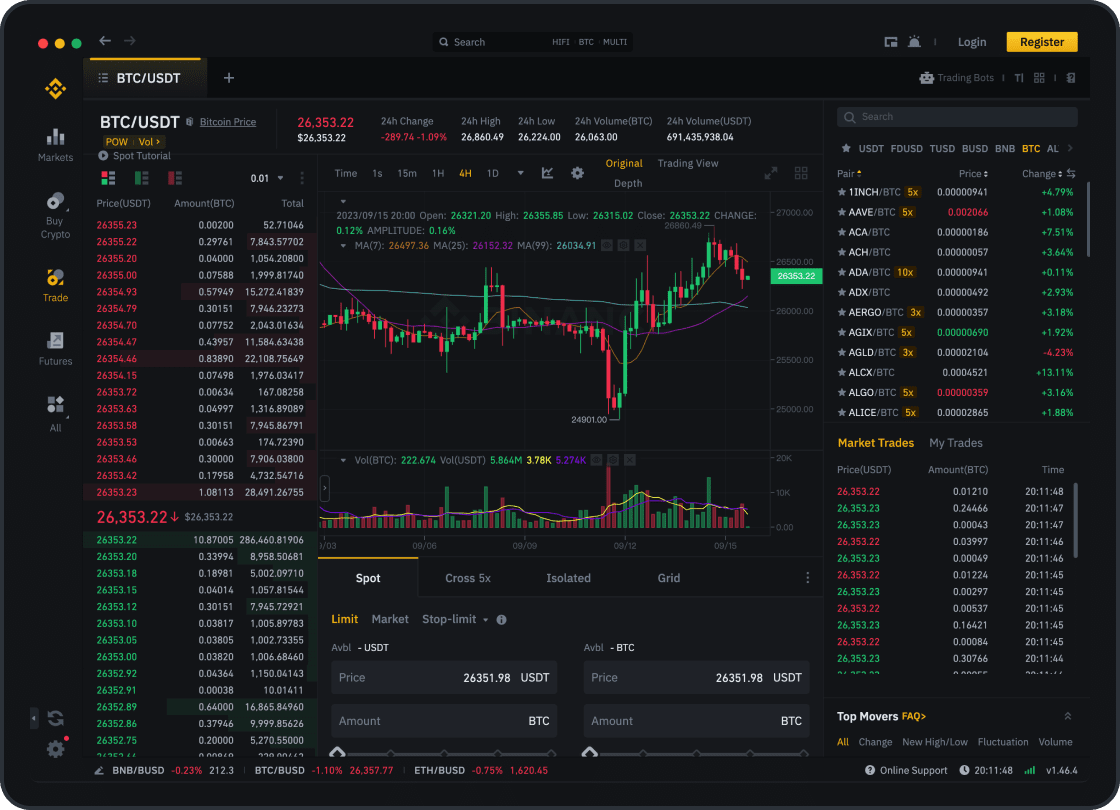Image resolution: width=1120 pixels, height=810 pixels.
Task: Click the Register button
Action: [1041, 42]
